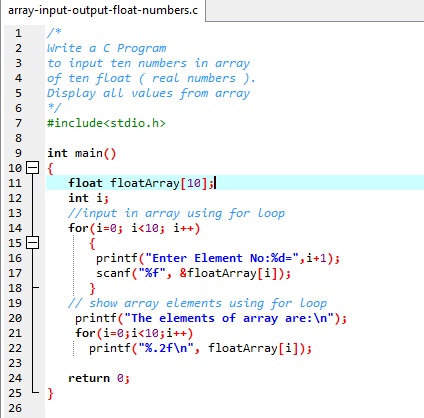Click the 'int i;' declaration line
The height and width of the screenshot is (418, 424).
pos(88,198)
